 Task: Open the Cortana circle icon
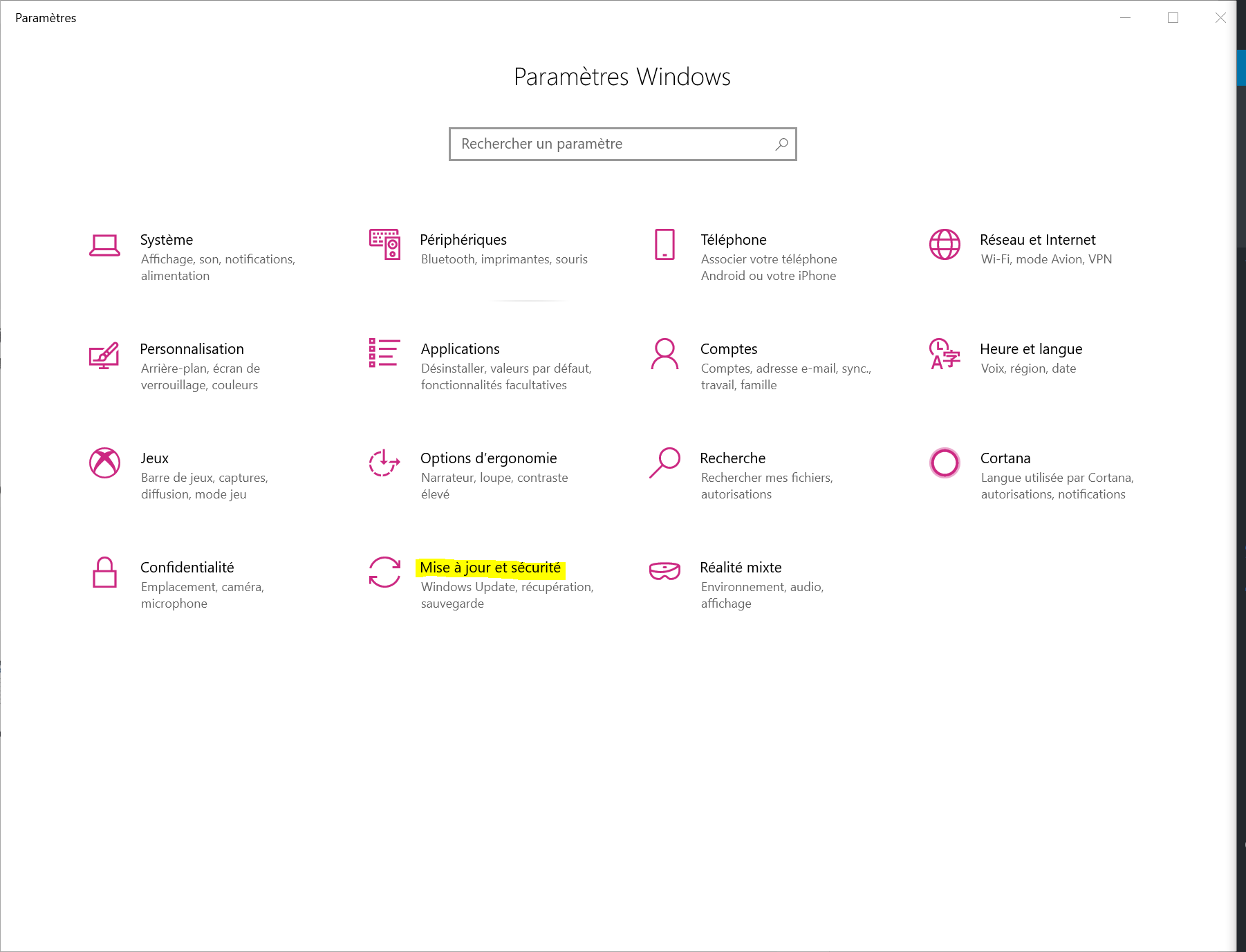point(945,463)
